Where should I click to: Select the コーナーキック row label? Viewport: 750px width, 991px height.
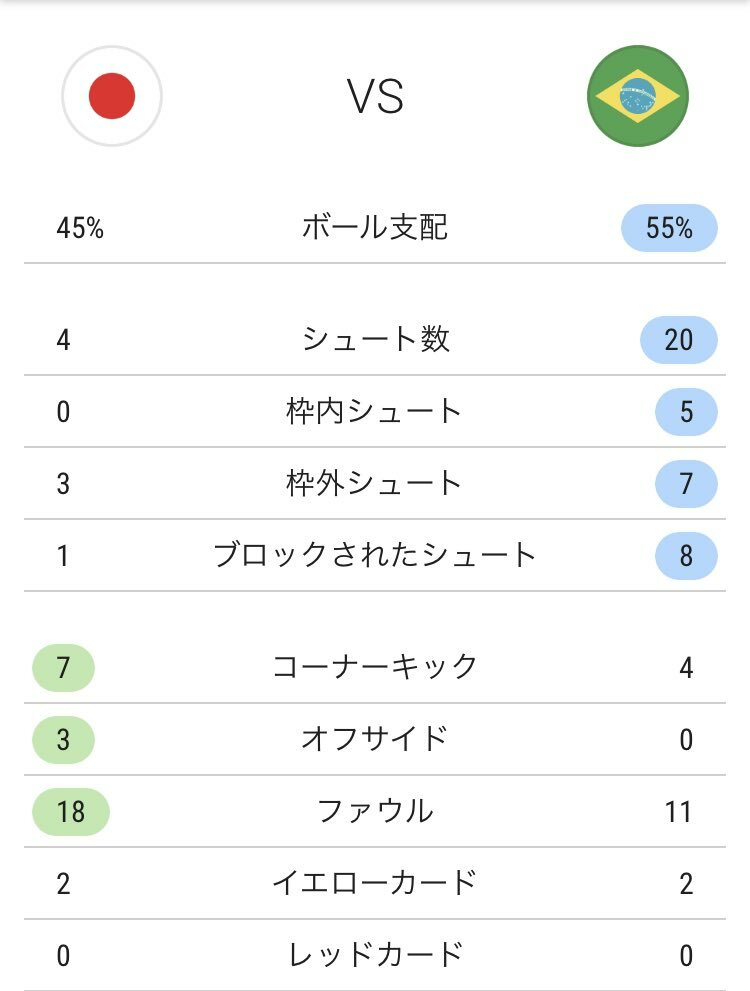coord(375,668)
